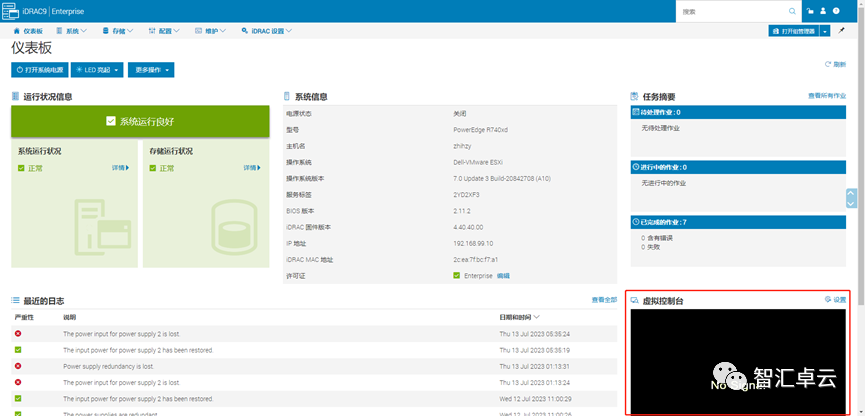This screenshot has height=416, width=865.
Task: Click the green check beside 存储运行状况 正常
Action: click(153, 168)
